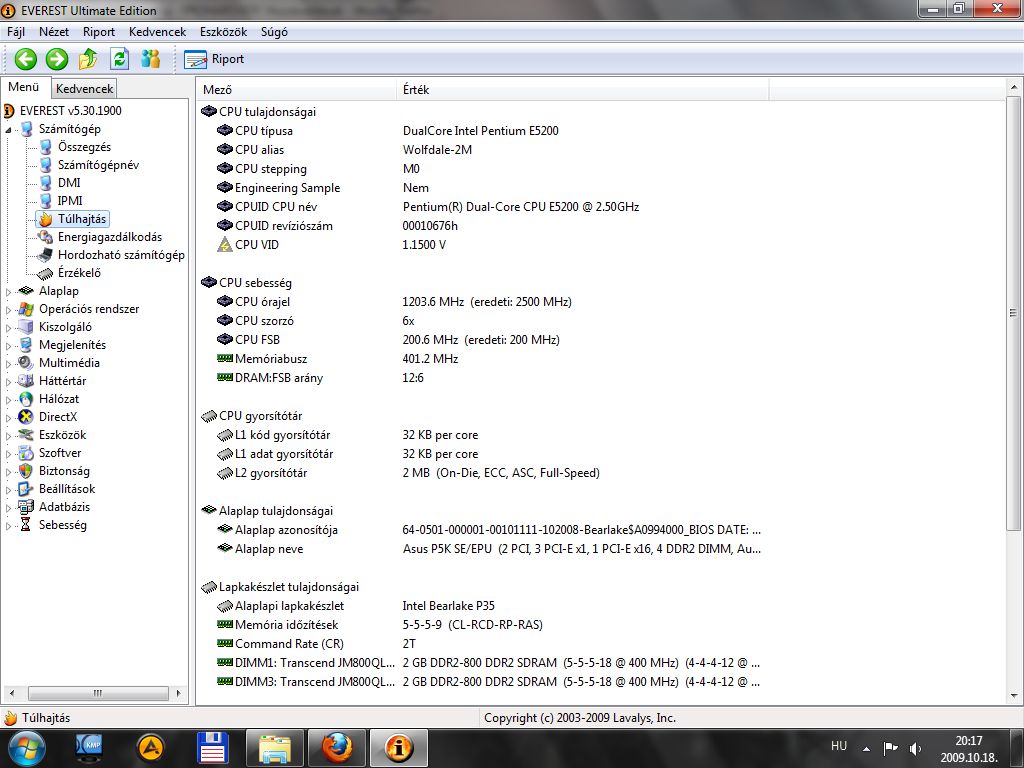Switch to the Kedvencek tab in the left panel
The height and width of the screenshot is (768, 1024).
[84, 89]
